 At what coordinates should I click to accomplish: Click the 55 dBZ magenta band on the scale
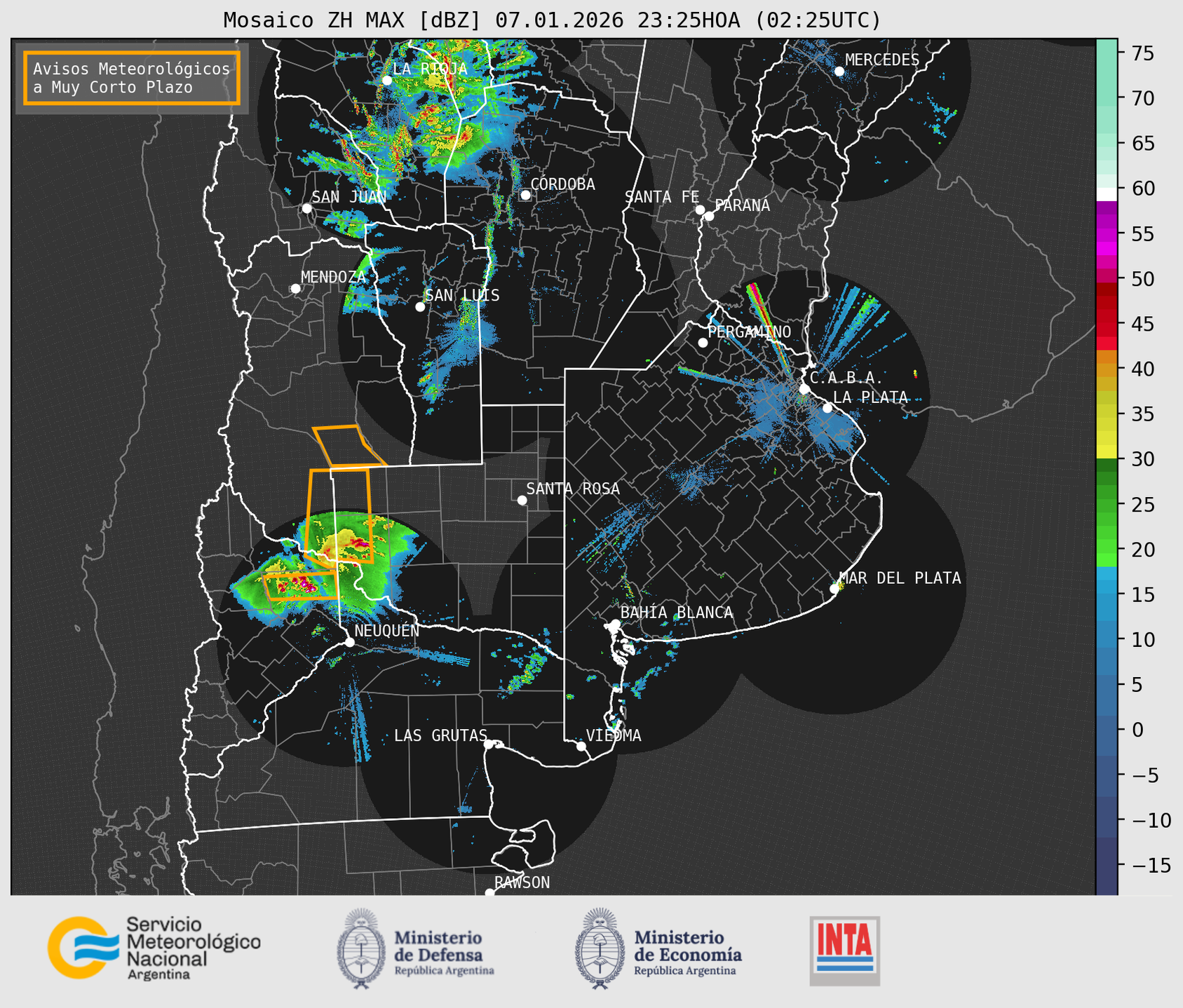[x=1107, y=234]
